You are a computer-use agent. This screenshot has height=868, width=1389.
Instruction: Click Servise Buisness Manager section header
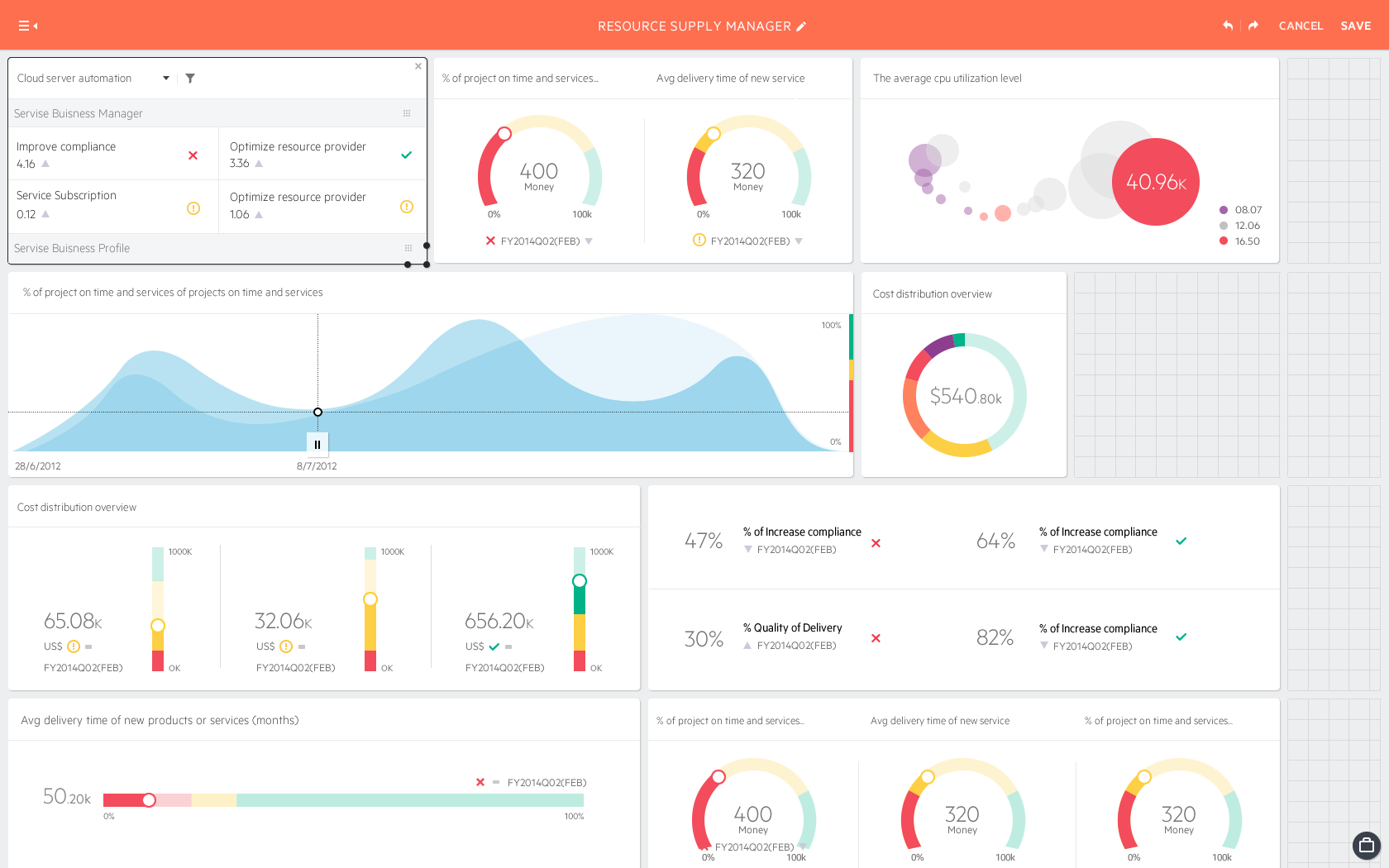click(x=217, y=113)
